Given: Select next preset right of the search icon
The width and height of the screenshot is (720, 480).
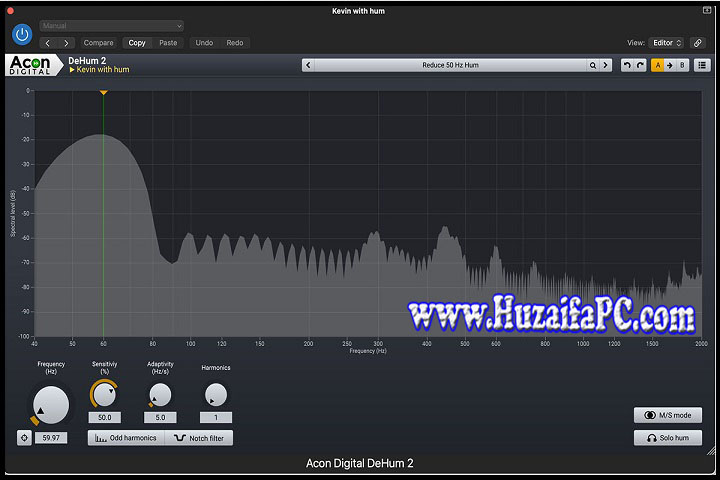Looking at the screenshot, I should [x=606, y=65].
